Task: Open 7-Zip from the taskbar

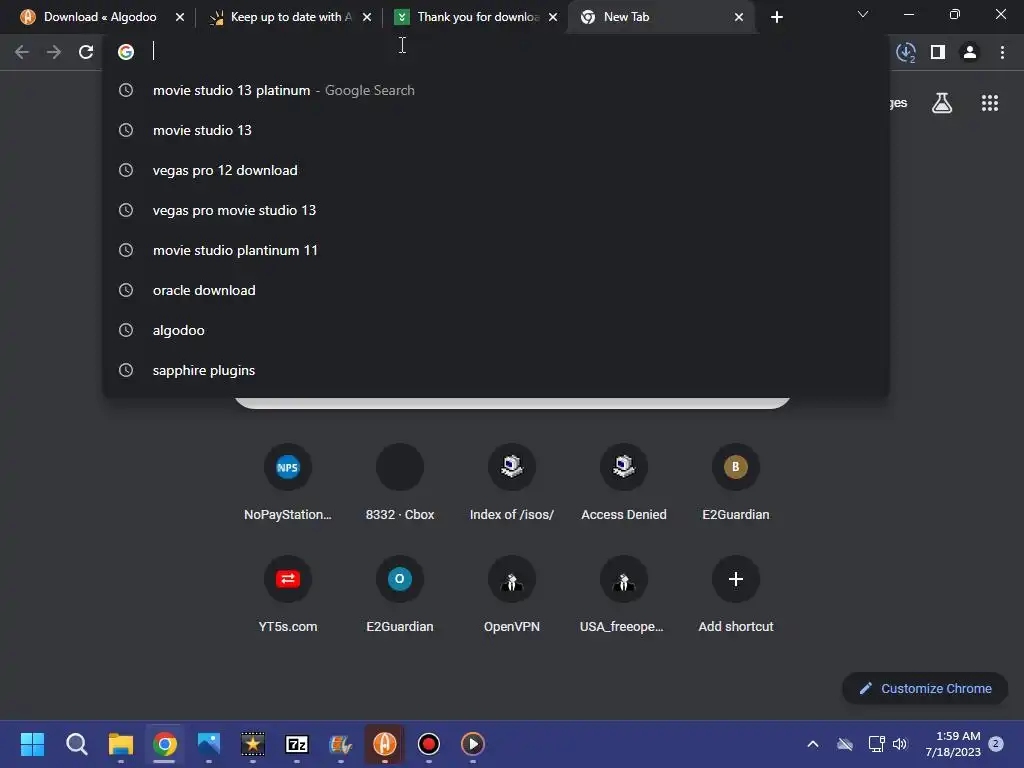Action: coord(296,744)
